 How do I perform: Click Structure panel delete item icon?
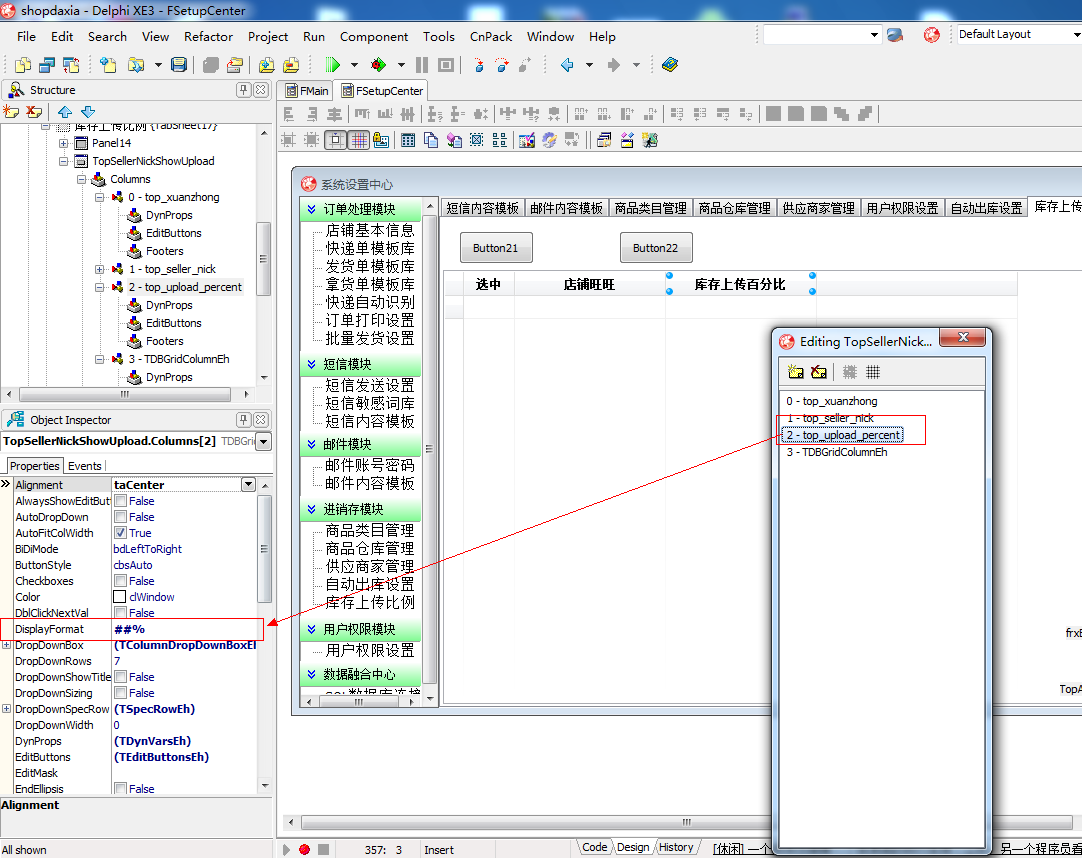coord(34,112)
